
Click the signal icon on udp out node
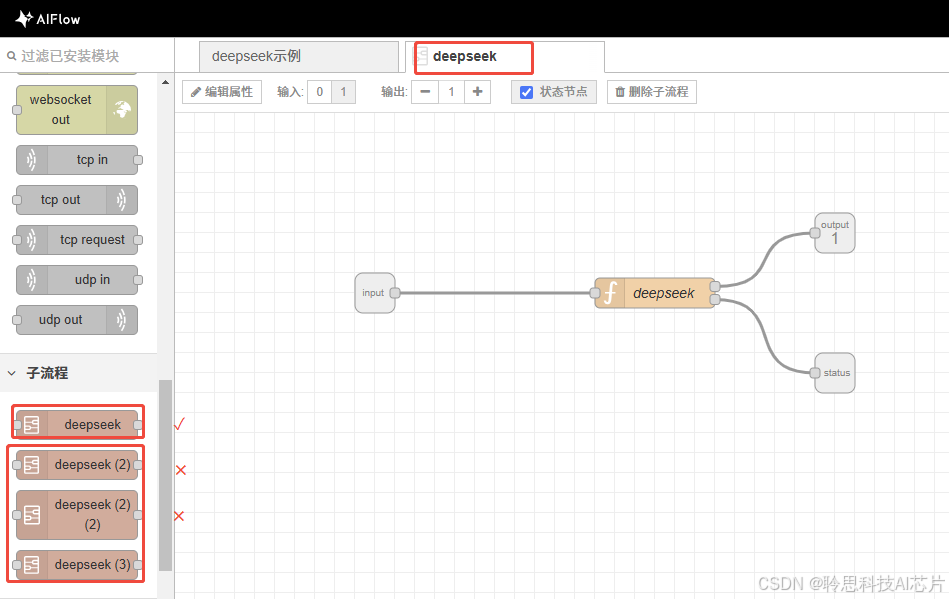tap(122, 319)
